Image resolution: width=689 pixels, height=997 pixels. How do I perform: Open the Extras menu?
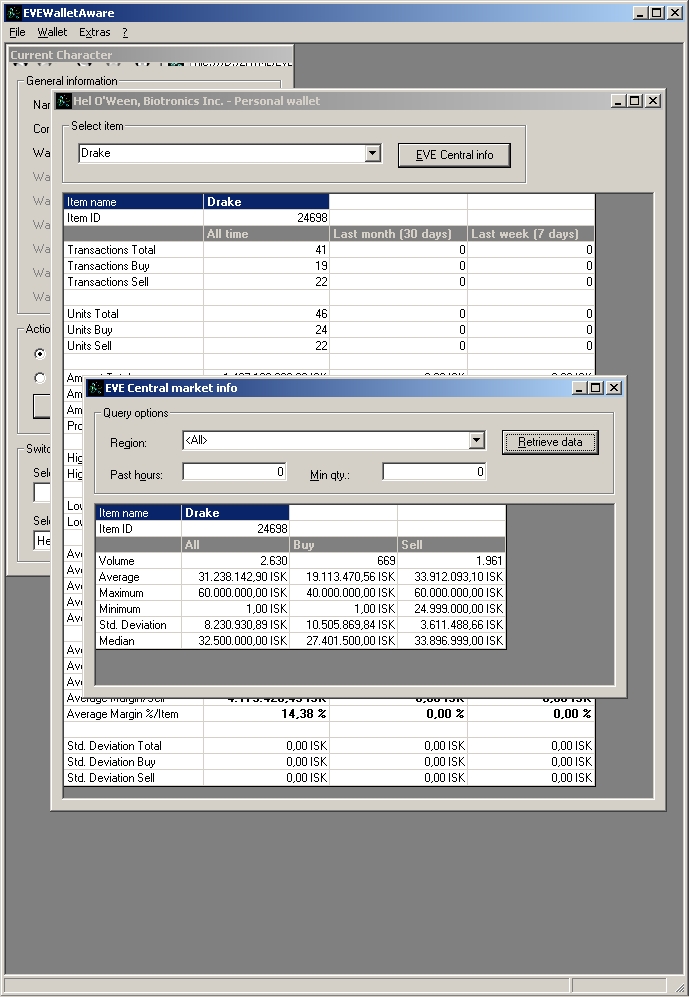coord(95,32)
